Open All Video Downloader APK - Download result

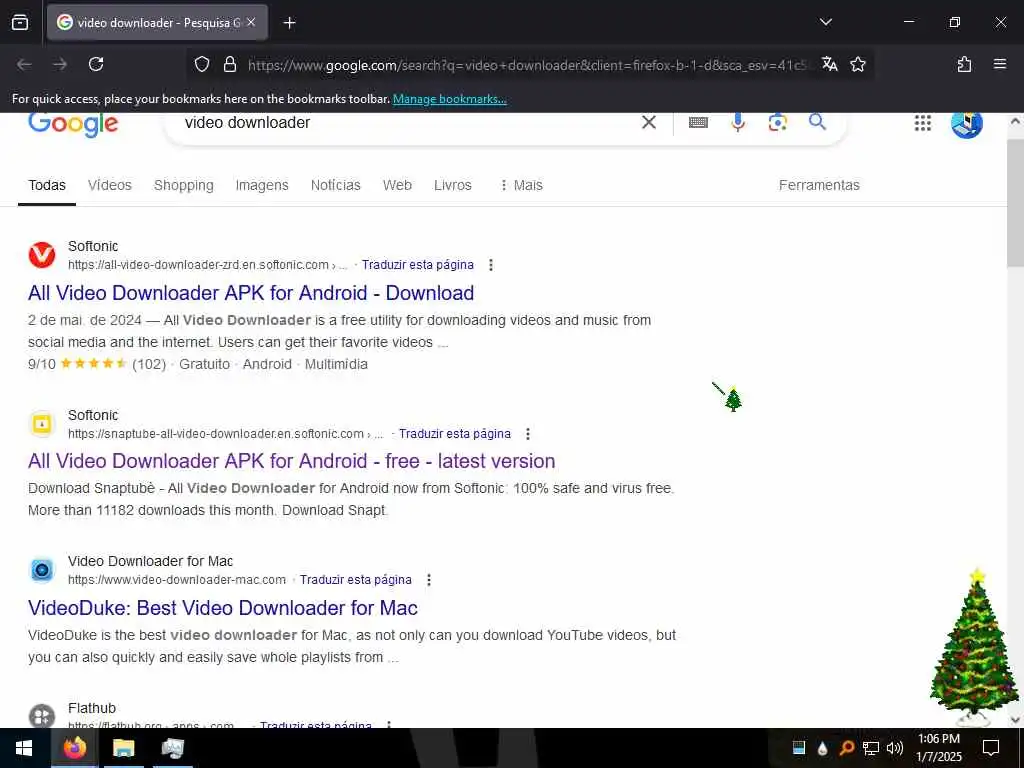pyautogui.click(x=251, y=293)
